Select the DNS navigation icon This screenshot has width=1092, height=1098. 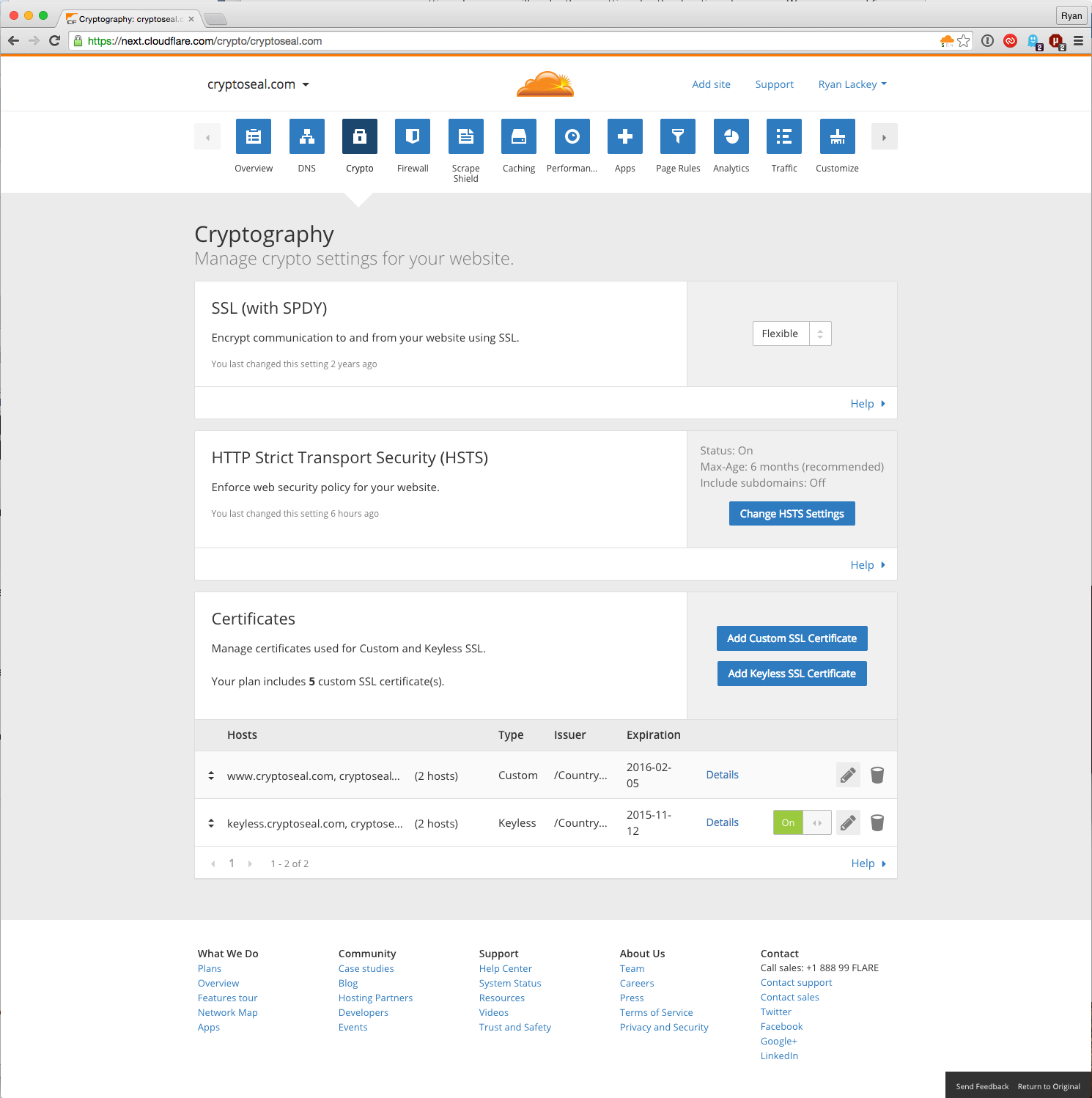click(306, 136)
